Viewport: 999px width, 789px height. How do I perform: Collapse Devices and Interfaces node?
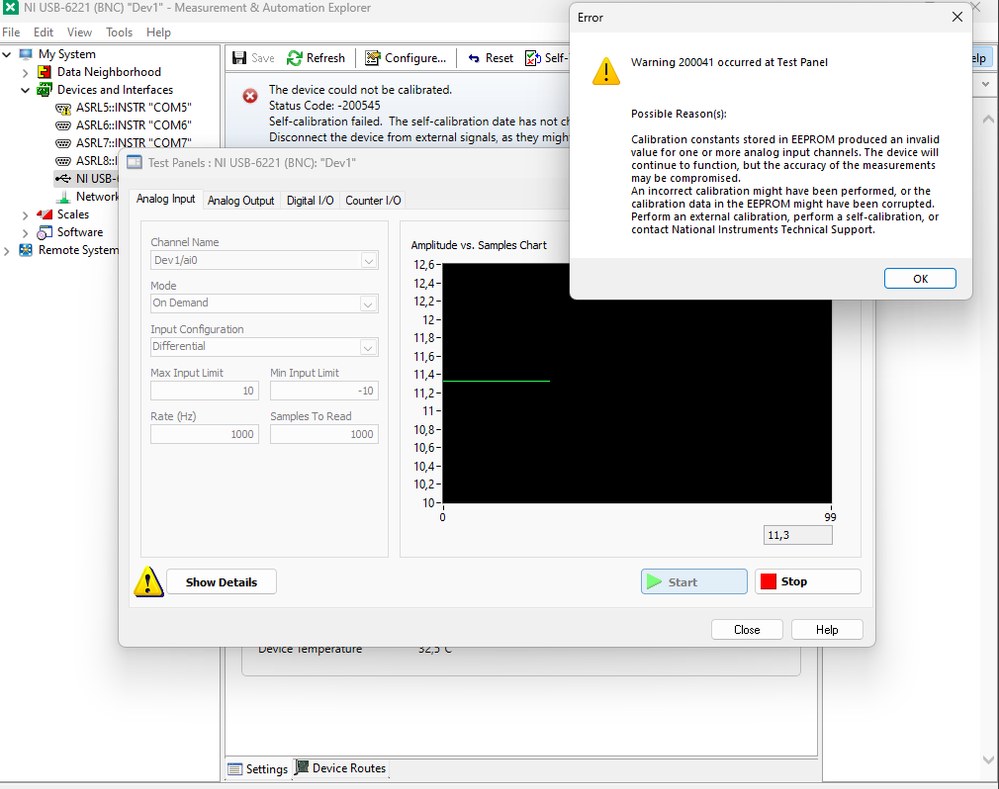coord(25,90)
